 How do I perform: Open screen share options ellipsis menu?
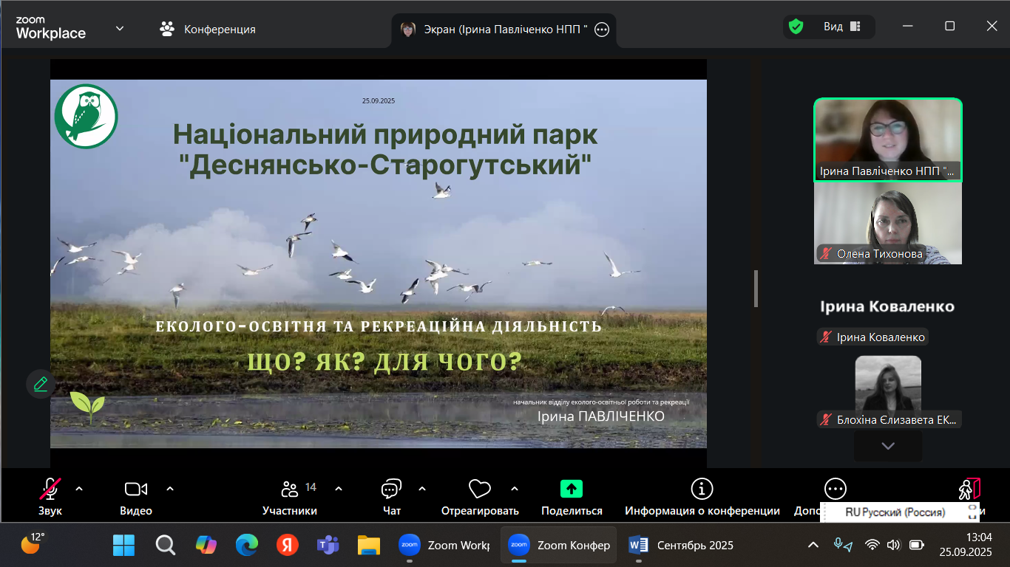(x=602, y=30)
